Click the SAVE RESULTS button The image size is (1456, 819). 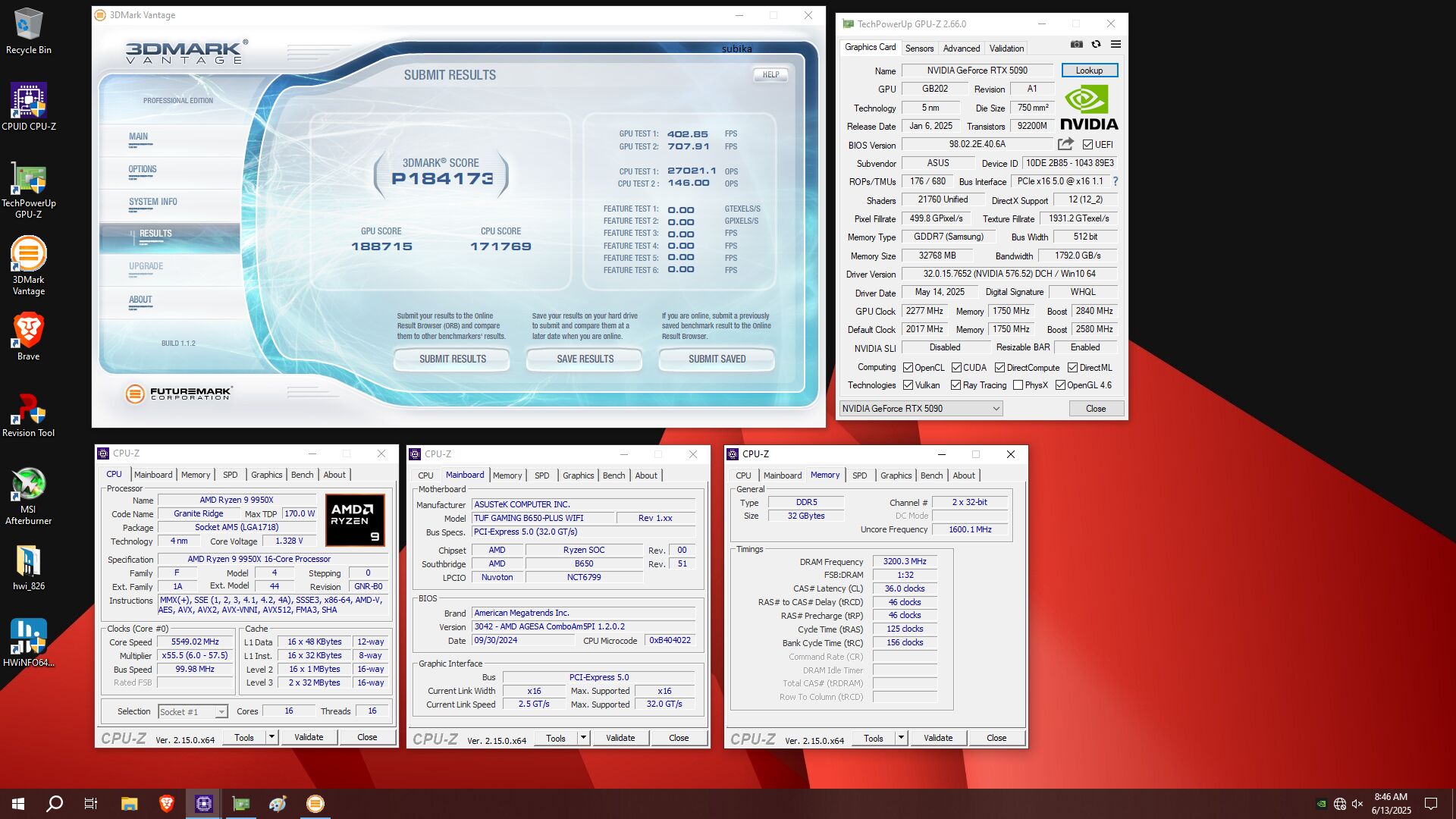(585, 359)
